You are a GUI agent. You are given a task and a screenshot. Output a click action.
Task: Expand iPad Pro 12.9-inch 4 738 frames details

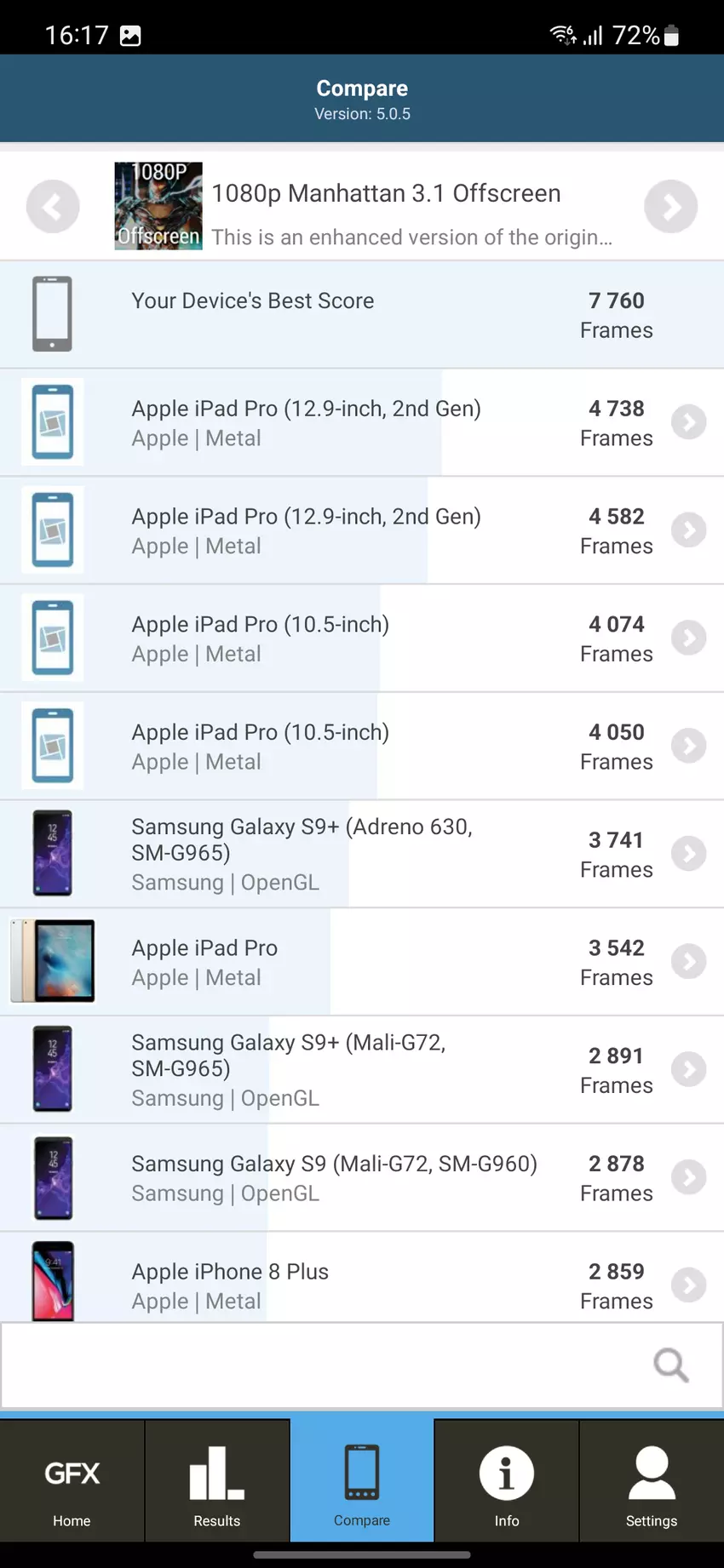[x=688, y=422]
